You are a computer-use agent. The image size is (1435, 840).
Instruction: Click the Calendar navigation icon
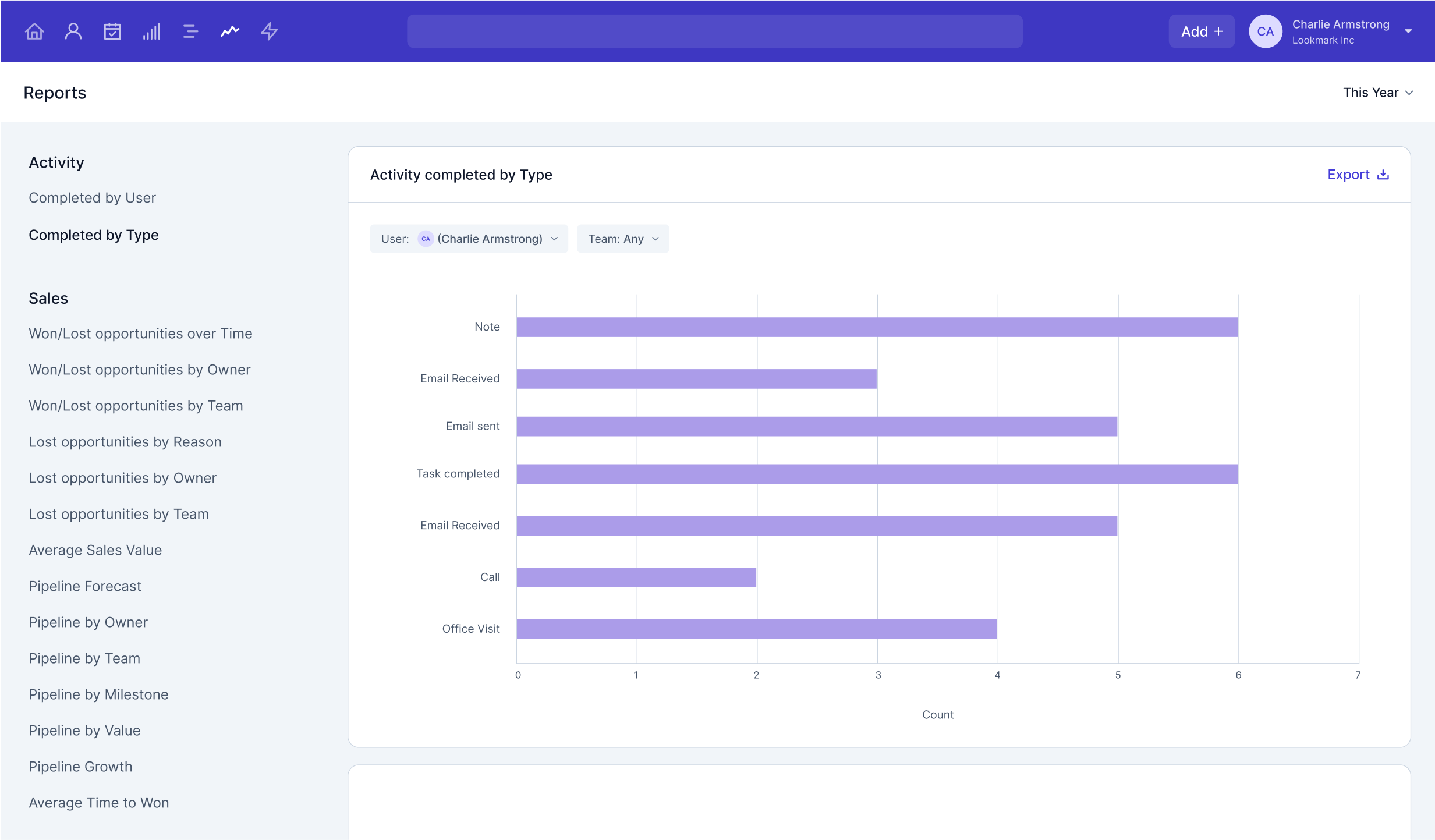coord(112,31)
